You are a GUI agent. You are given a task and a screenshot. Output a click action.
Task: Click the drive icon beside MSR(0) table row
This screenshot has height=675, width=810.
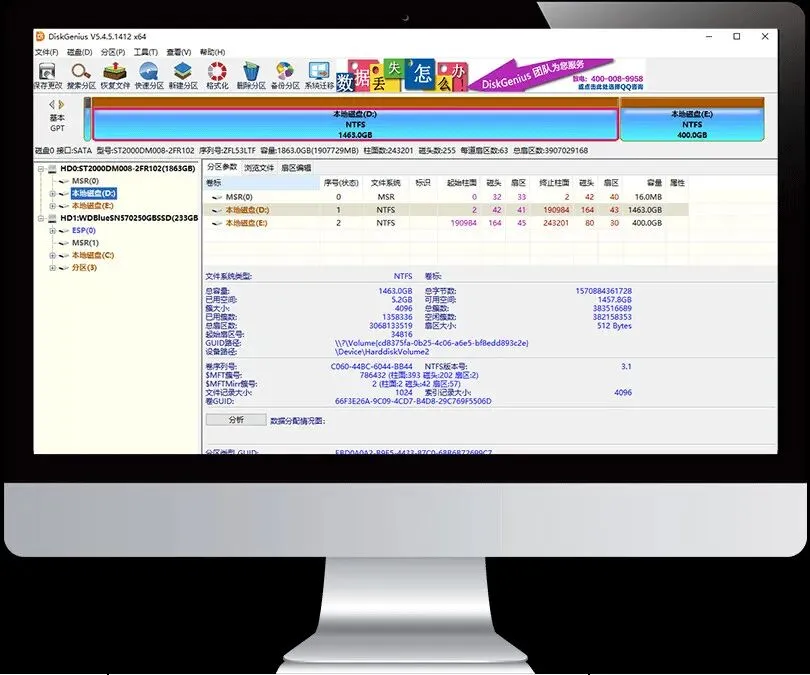[x=217, y=197]
